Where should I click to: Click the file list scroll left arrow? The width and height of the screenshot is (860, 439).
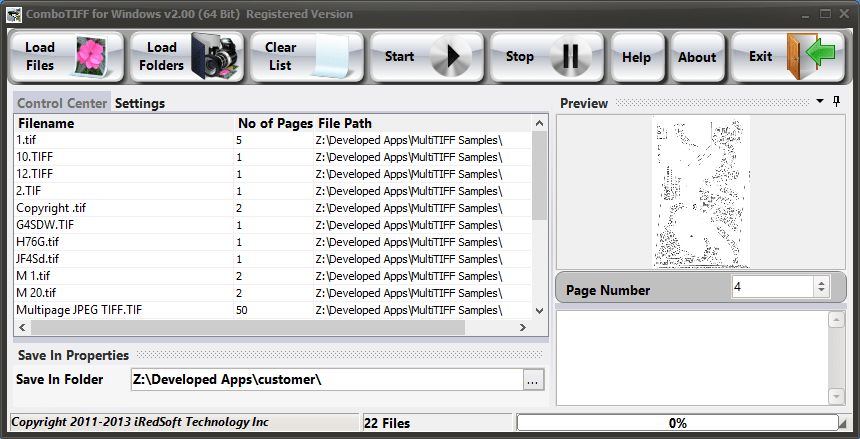pyautogui.click(x=22, y=328)
